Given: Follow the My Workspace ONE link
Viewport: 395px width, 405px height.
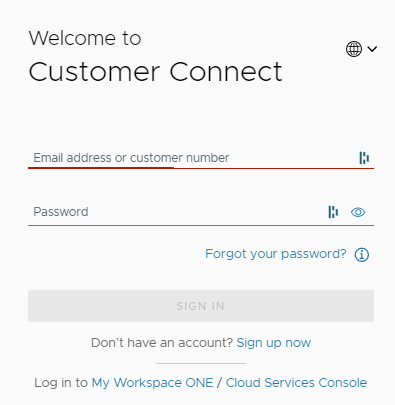Looking at the screenshot, I should [x=152, y=383].
